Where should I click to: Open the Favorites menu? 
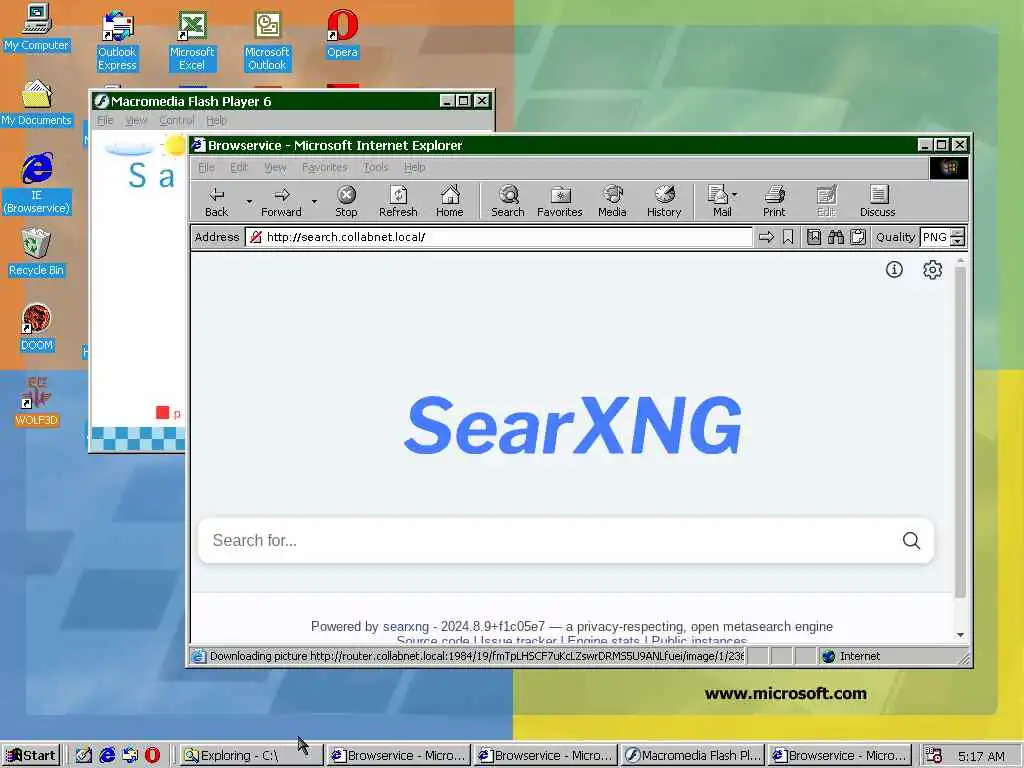[x=325, y=167]
